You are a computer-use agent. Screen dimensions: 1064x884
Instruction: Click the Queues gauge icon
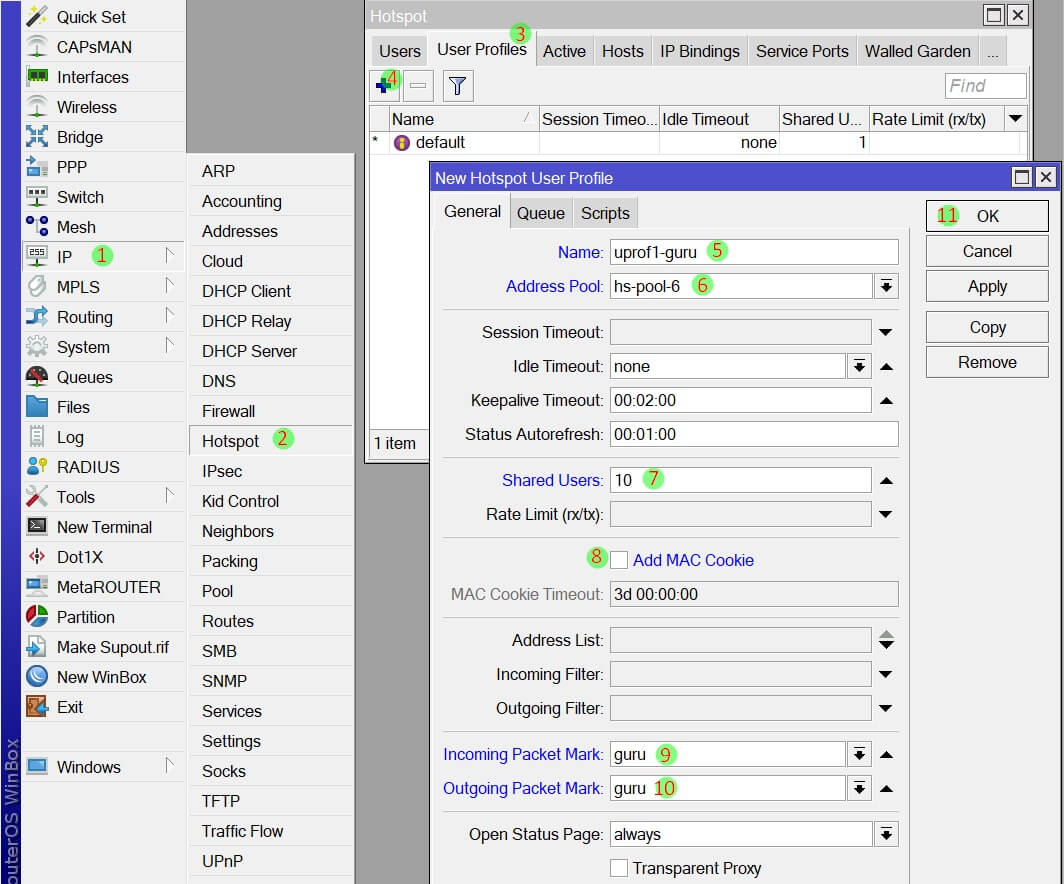(37, 377)
